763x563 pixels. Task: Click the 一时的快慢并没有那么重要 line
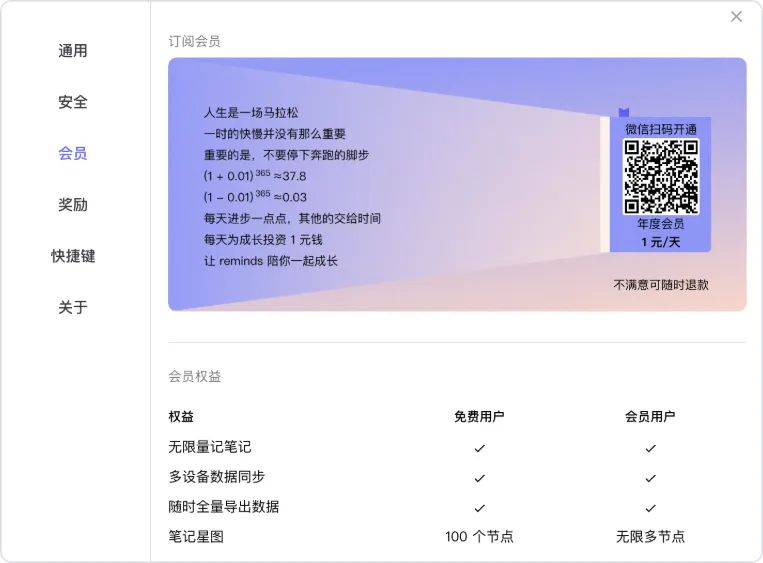click(274, 134)
